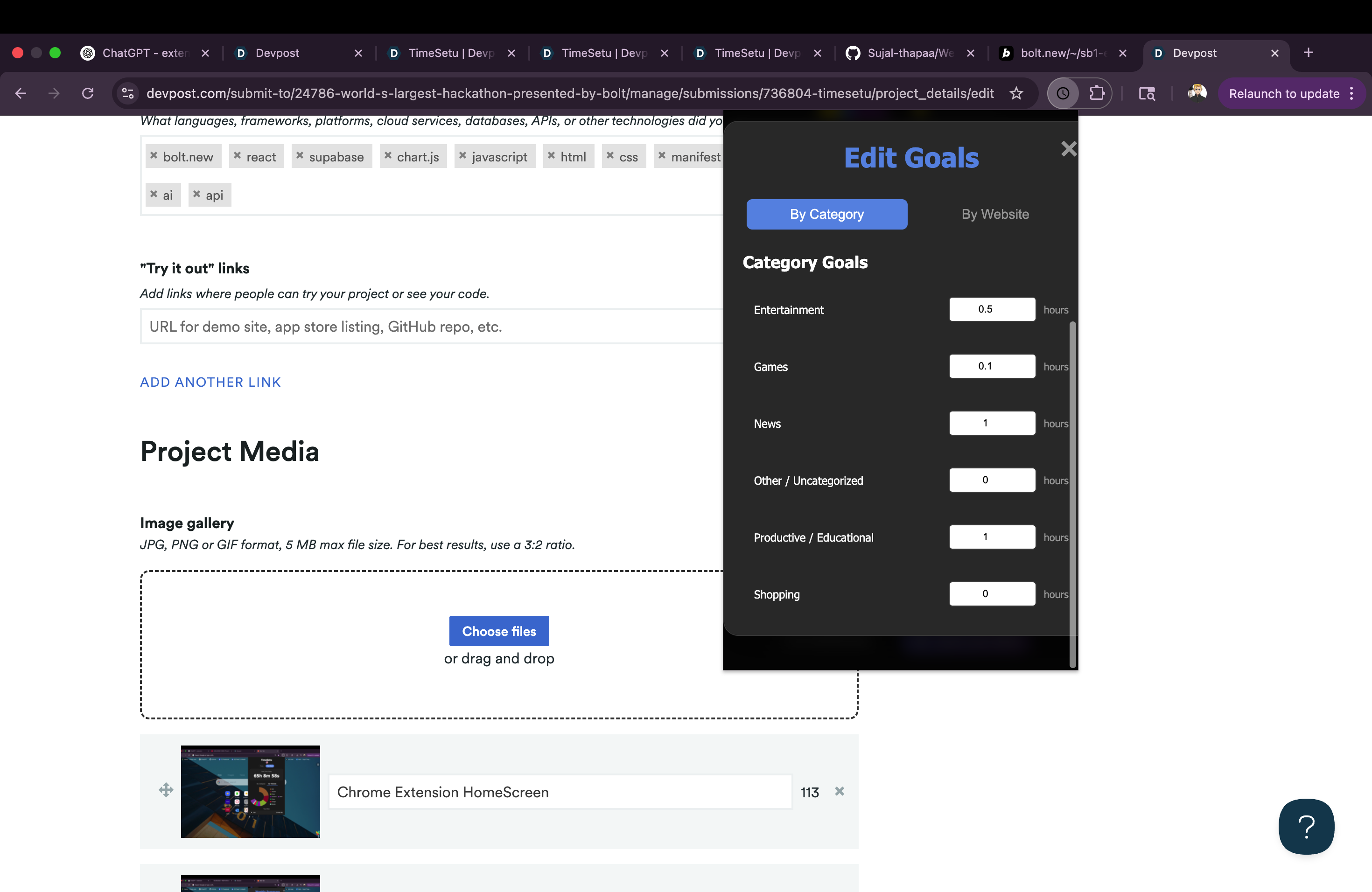Switch to By Website tab
This screenshot has height=892, width=1372.
[994, 214]
